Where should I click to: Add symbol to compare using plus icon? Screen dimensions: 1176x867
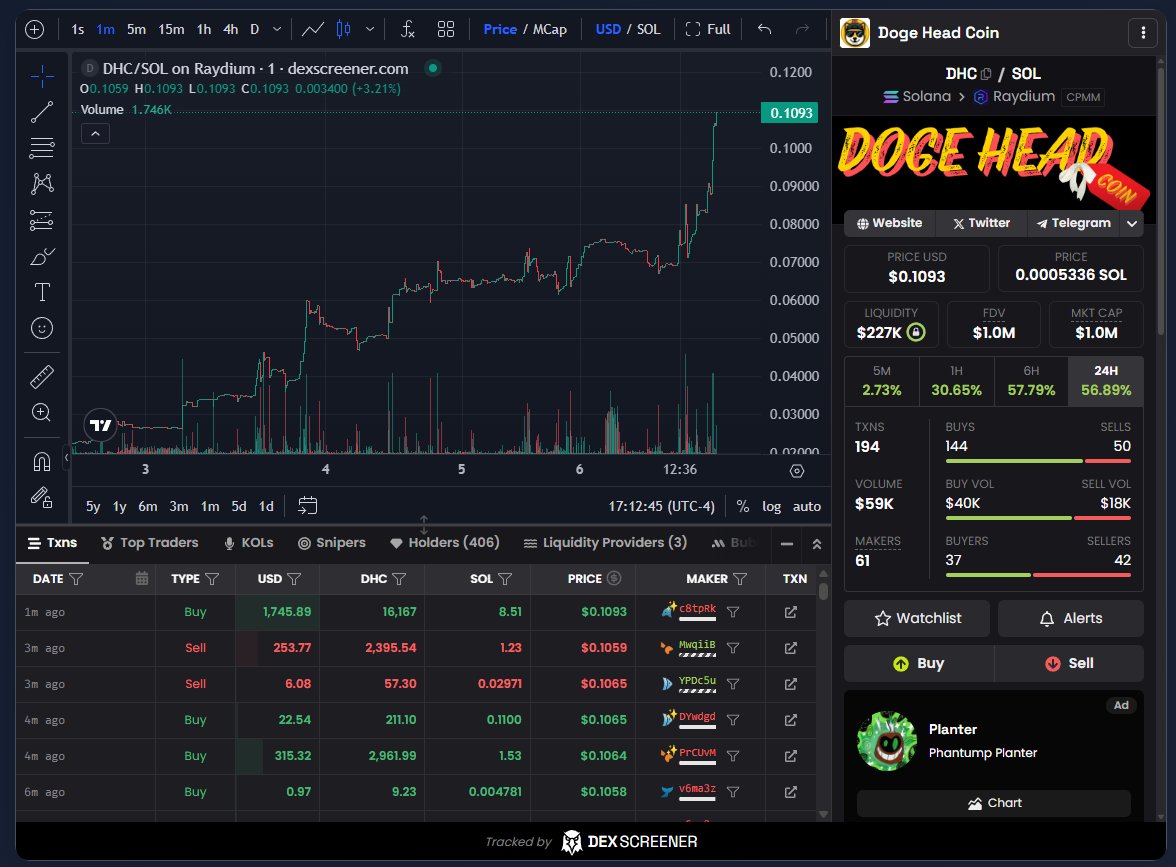tap(34, 29)
